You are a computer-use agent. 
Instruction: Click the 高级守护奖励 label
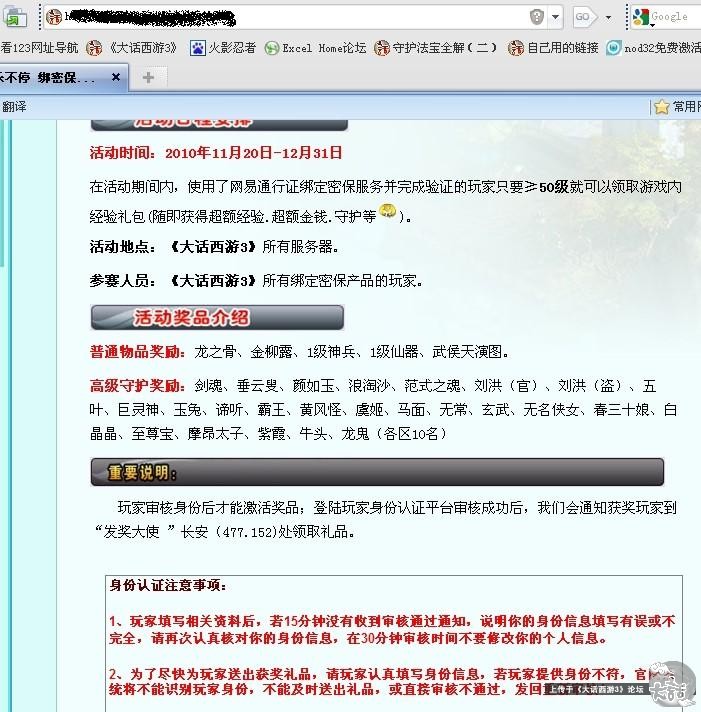(x=137, y=386)
